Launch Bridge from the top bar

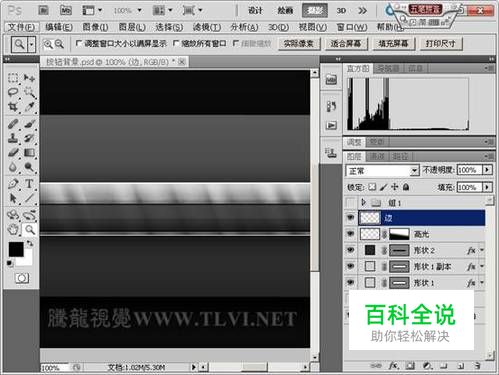tap(43, 11)
